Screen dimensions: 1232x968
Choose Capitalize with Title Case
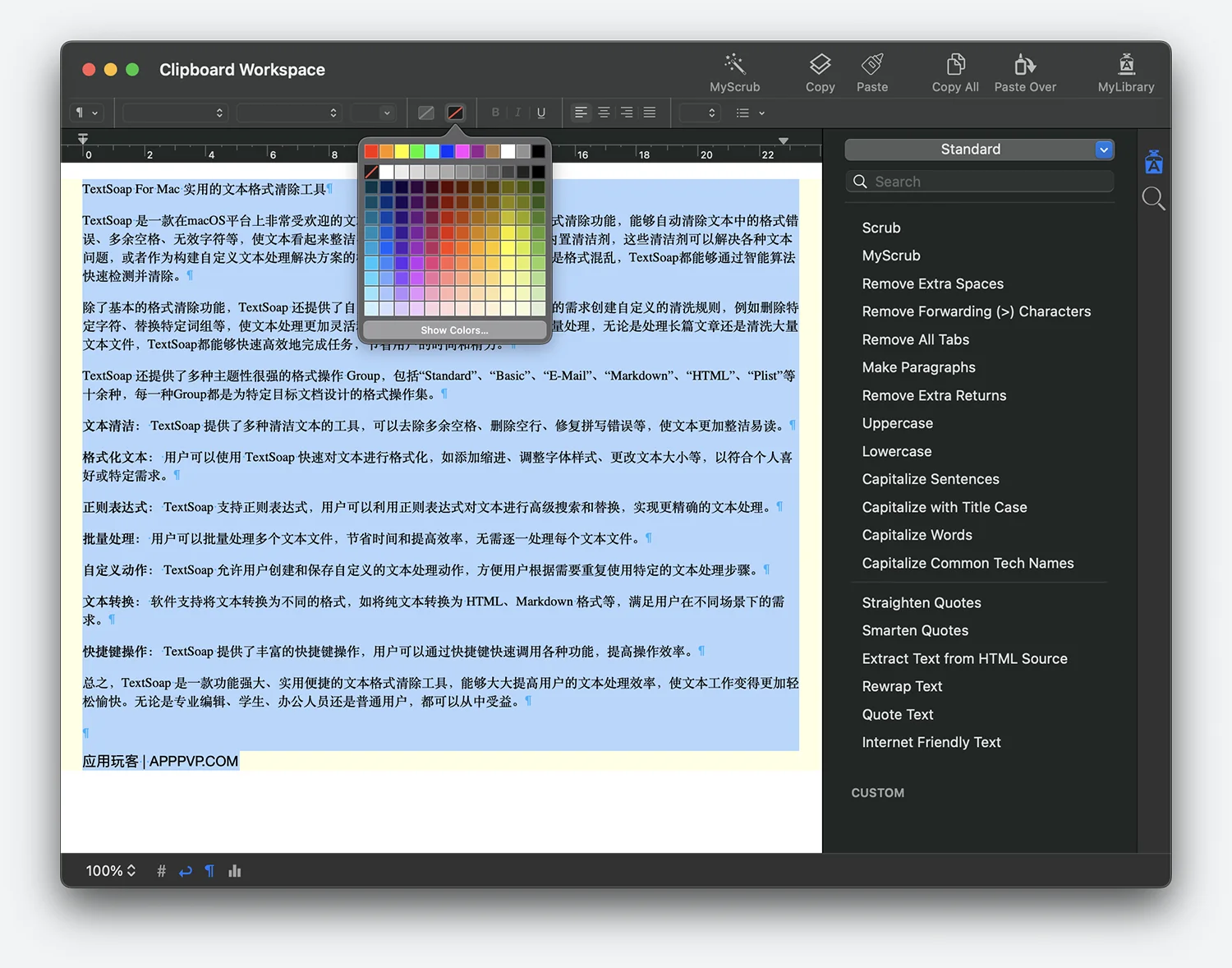pyautogui.click(x=944, y=507)
